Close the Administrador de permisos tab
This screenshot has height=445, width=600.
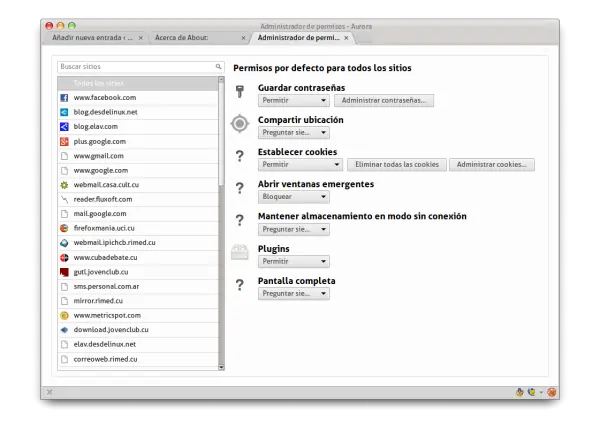pos(346,38)
